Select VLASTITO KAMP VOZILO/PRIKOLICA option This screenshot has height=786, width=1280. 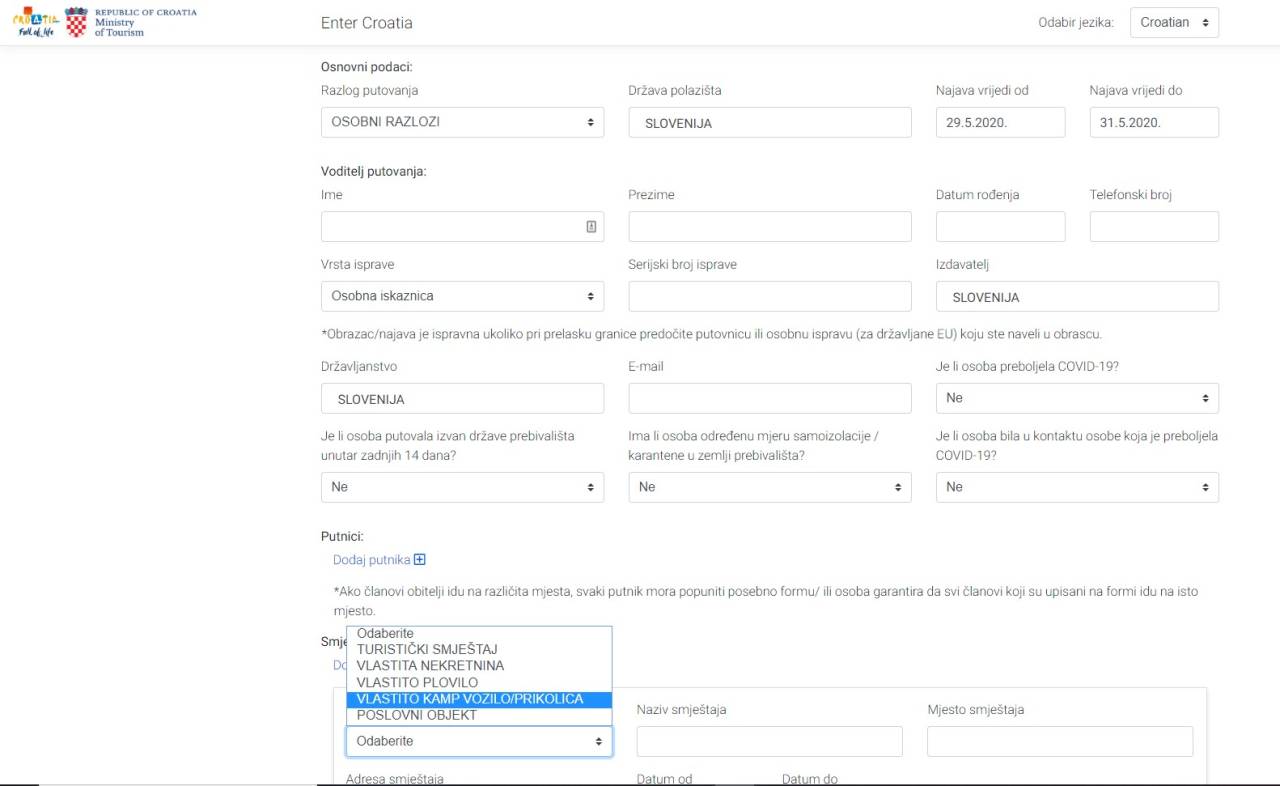[x=470, y=699]
